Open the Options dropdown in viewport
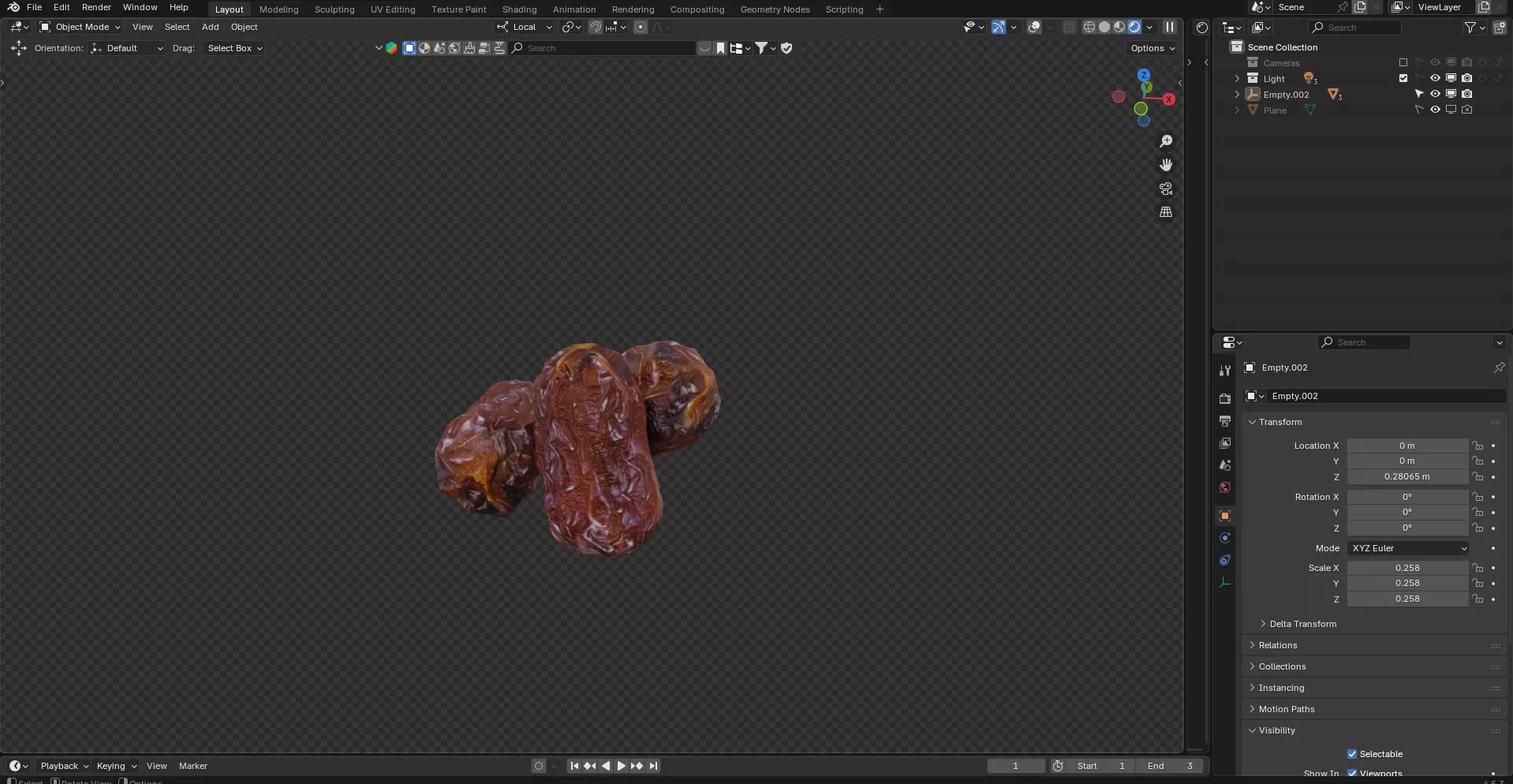1513x784 pixels. [x=1152, y=48]
